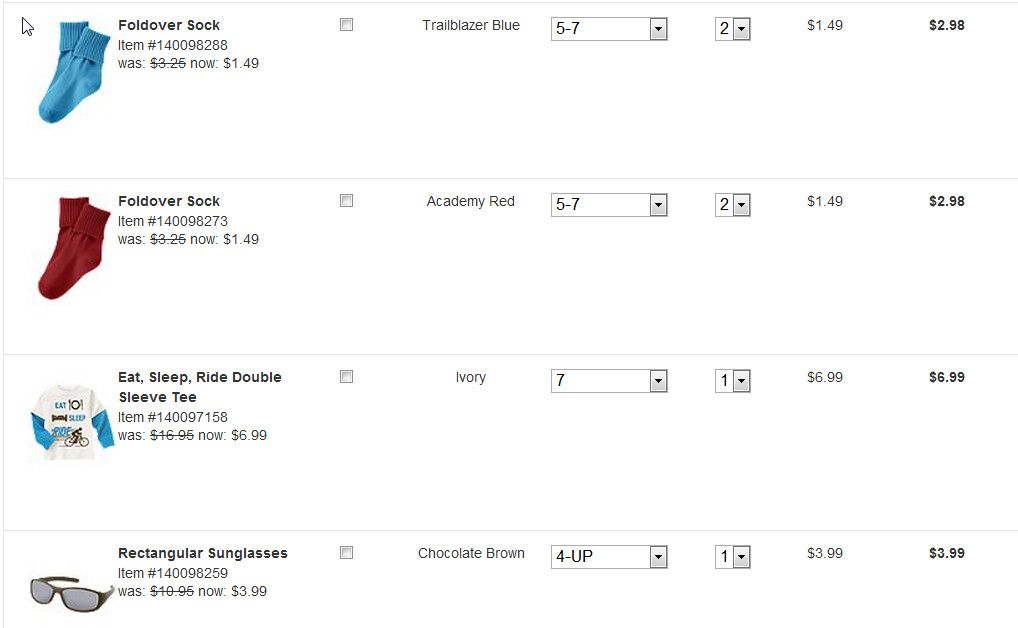Expand size dropdown for Academy Red sock
The width and height of the screenshot is (1018, 628).
coord(609,205)
